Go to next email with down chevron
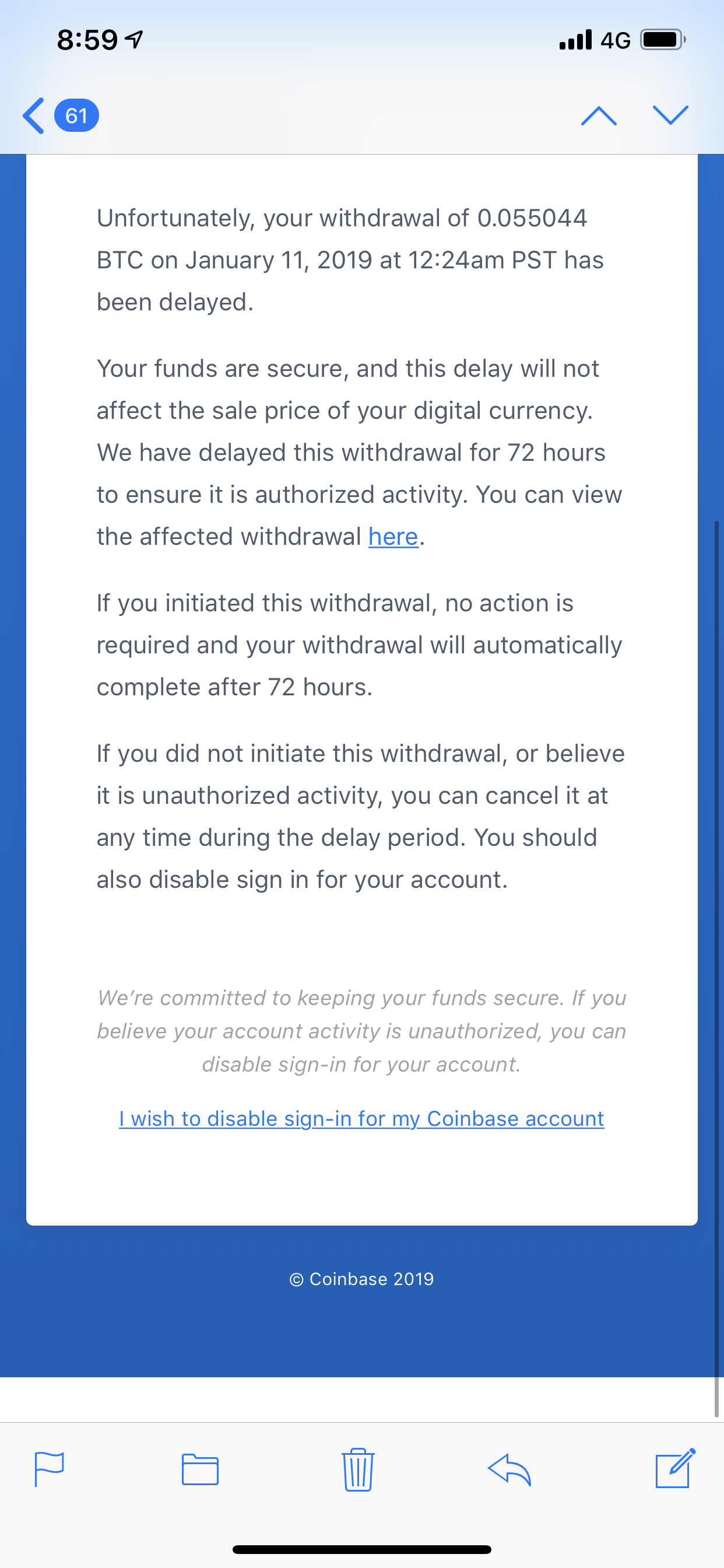 coord(670,115)
